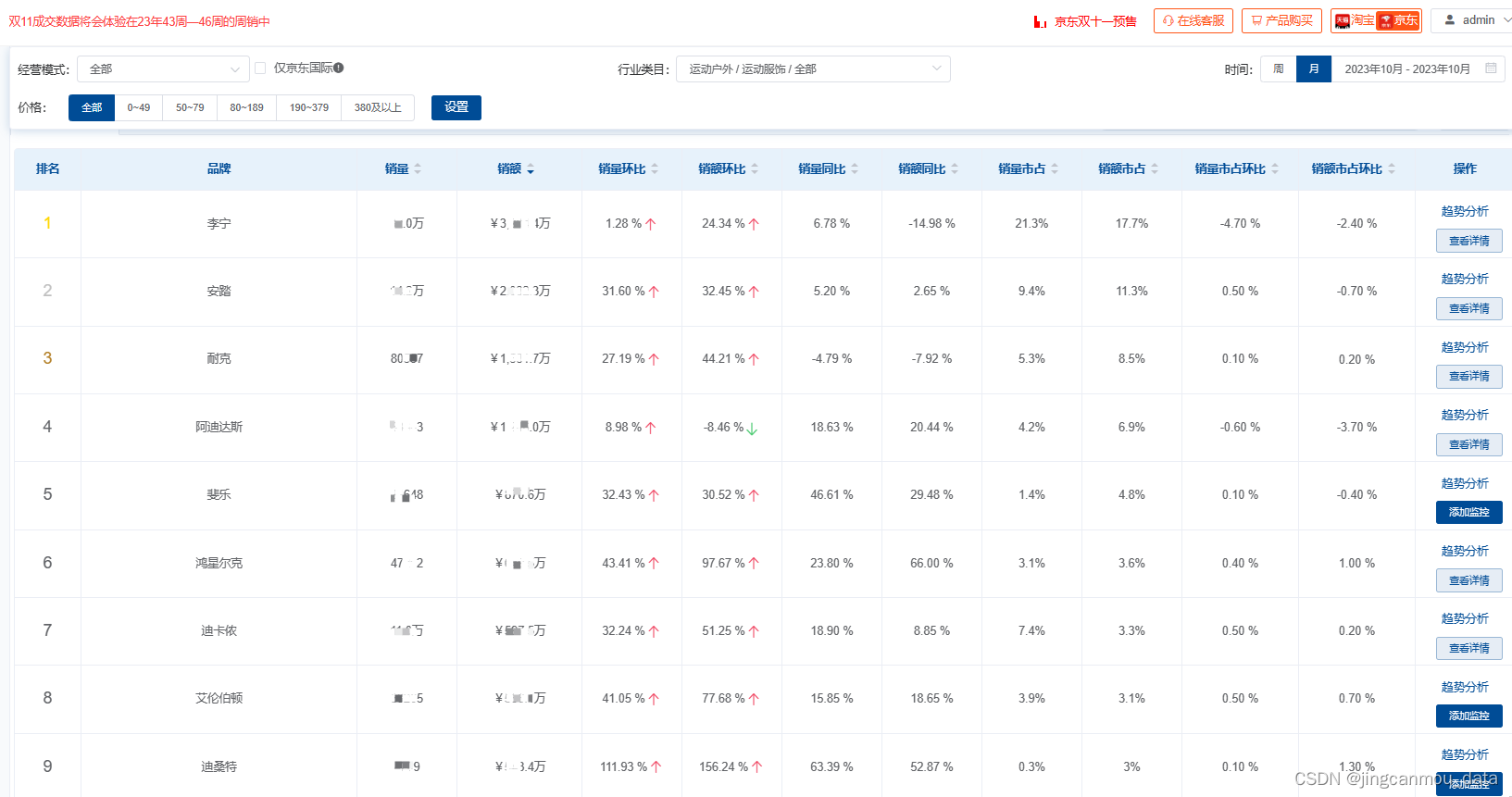Select the 京东 platform toggle
Viewport: 1512px width, 797px height.
[1398, 20]
